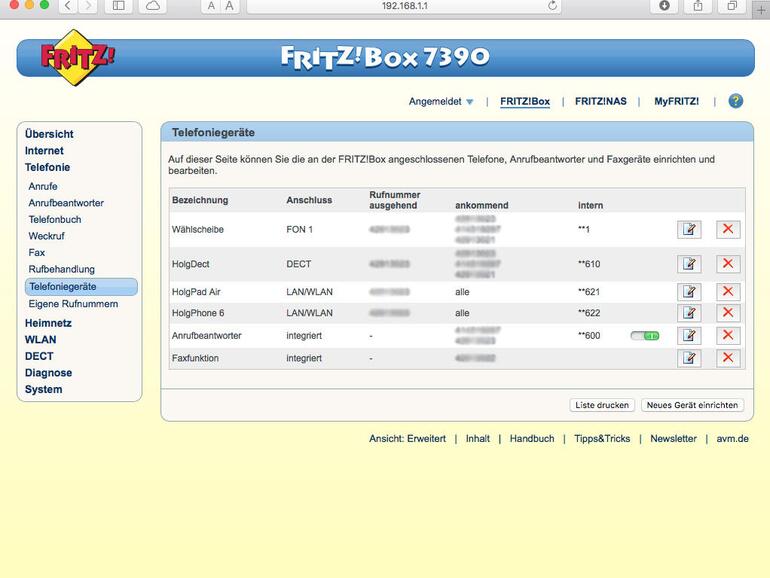Click the HolgPhone 6 device name

(197, 313)
